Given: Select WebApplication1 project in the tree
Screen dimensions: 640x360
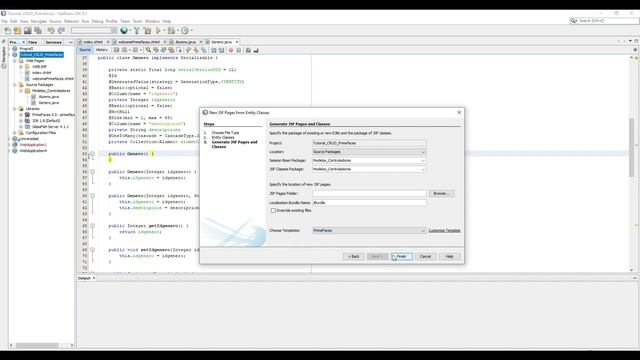Looking at the screenshot, I should point(33,145).
